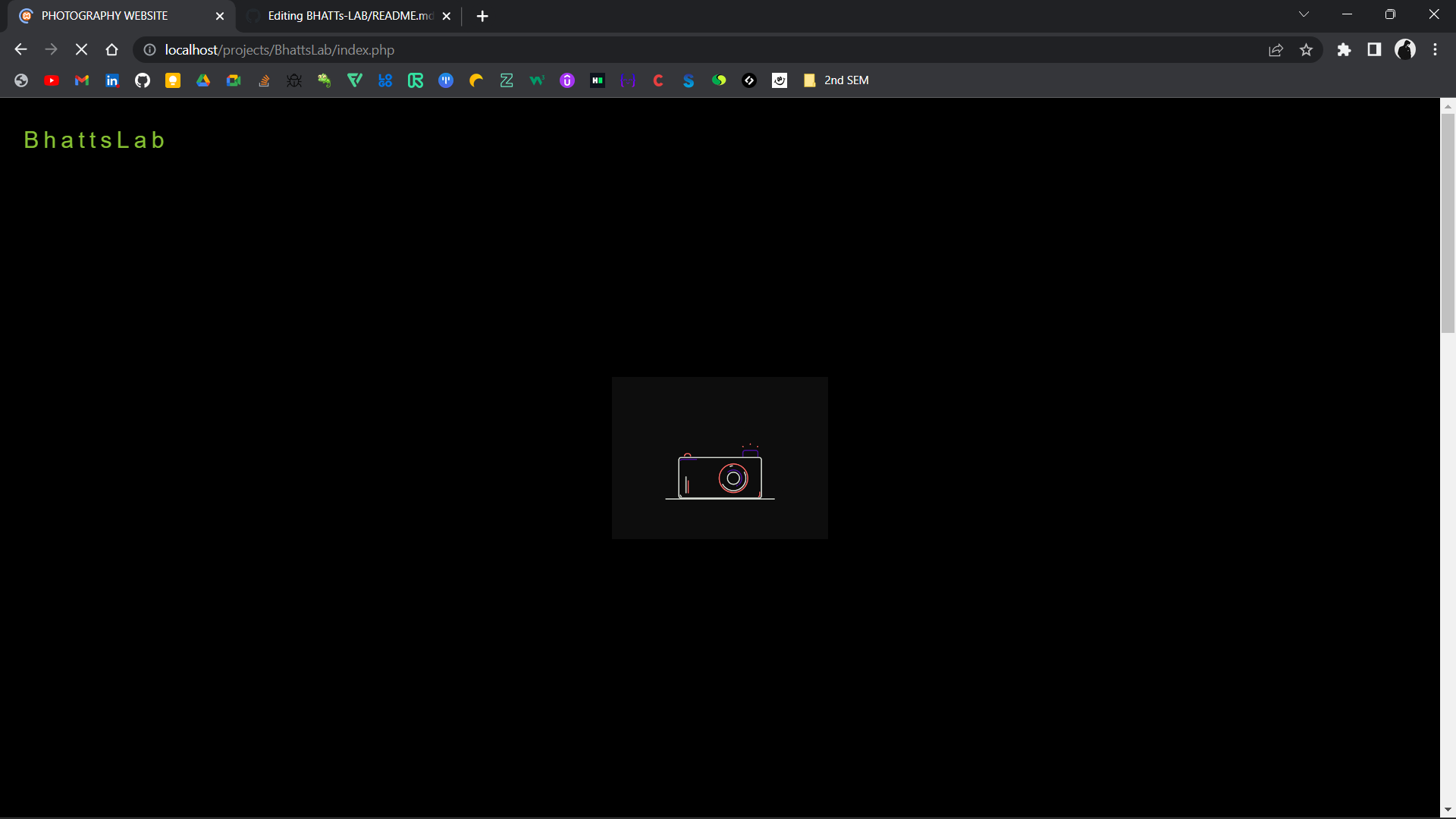Close the Editing BHATTs-LAB README tab
1456x819 pixels.
[x=447, y=16]
